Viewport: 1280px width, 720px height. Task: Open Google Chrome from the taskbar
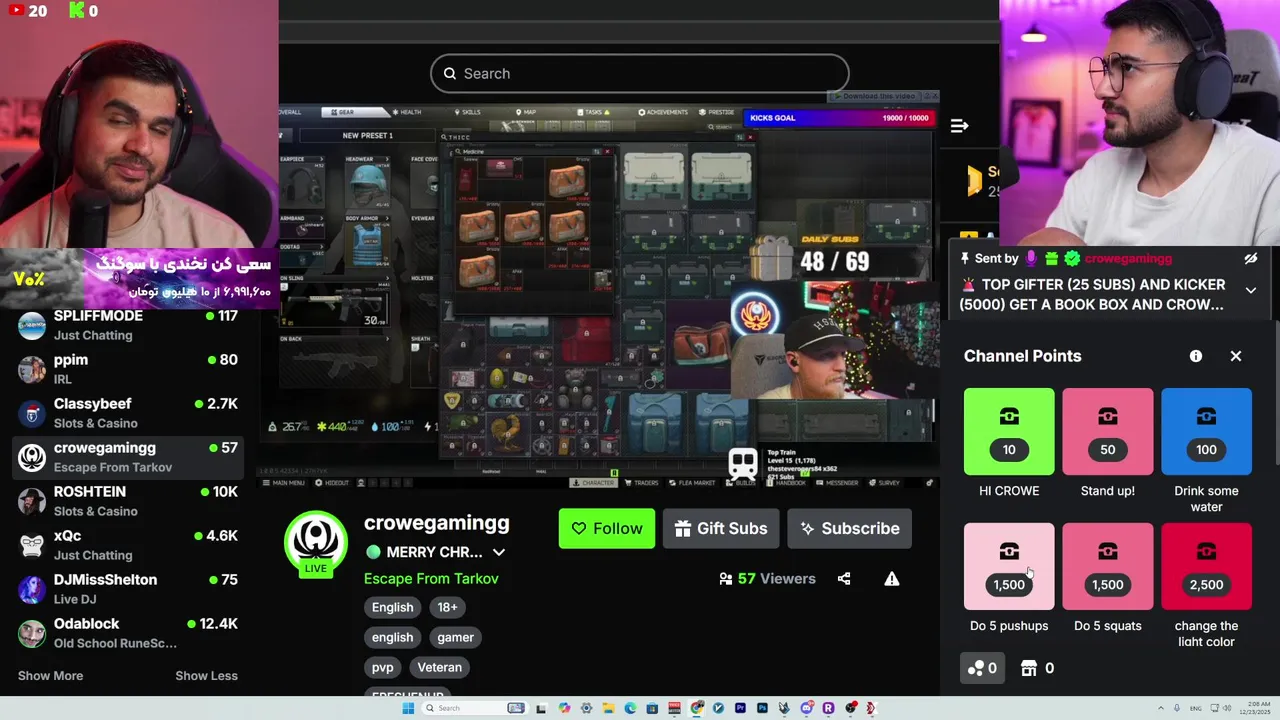tap(696, 708)
